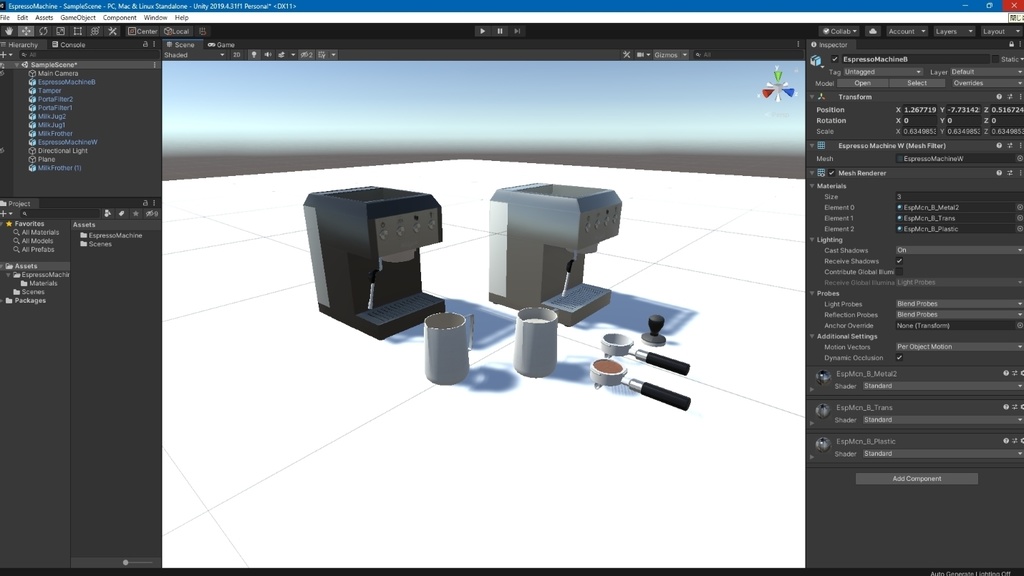Select the combined Transform tool
Viewport: 1024px width, 576px height.
click(x=95, y=31)
